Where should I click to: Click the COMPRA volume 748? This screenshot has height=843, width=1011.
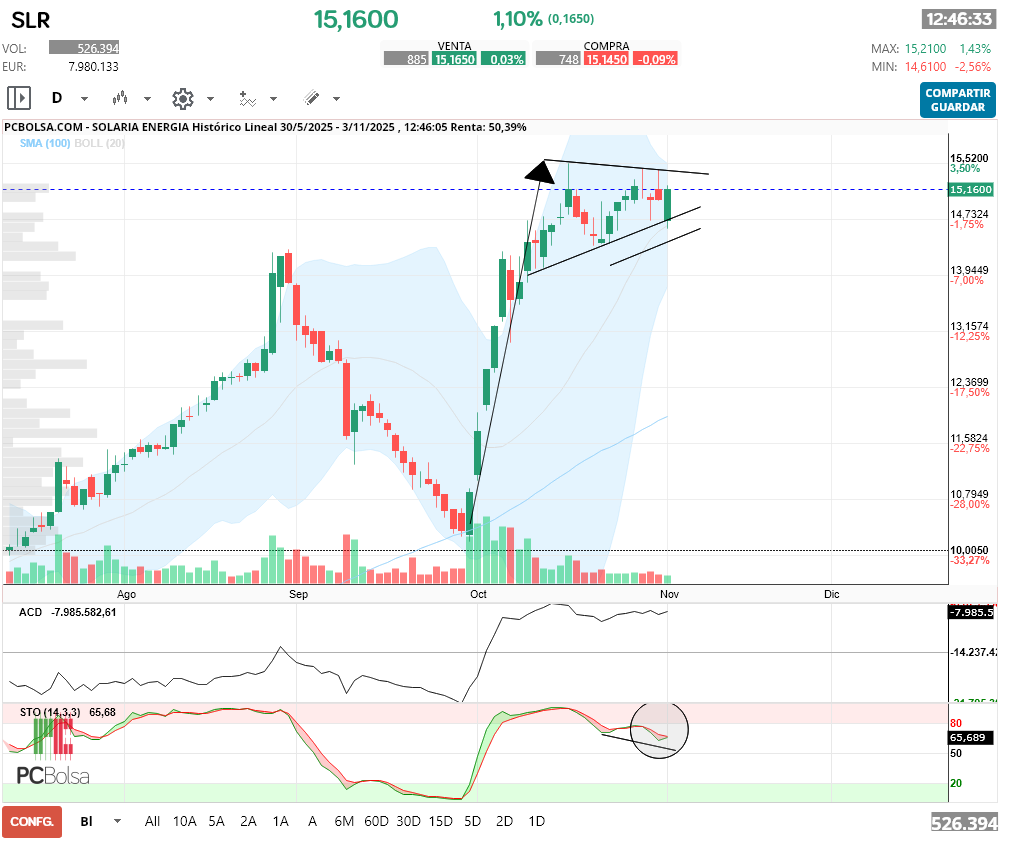pos(558,59)
